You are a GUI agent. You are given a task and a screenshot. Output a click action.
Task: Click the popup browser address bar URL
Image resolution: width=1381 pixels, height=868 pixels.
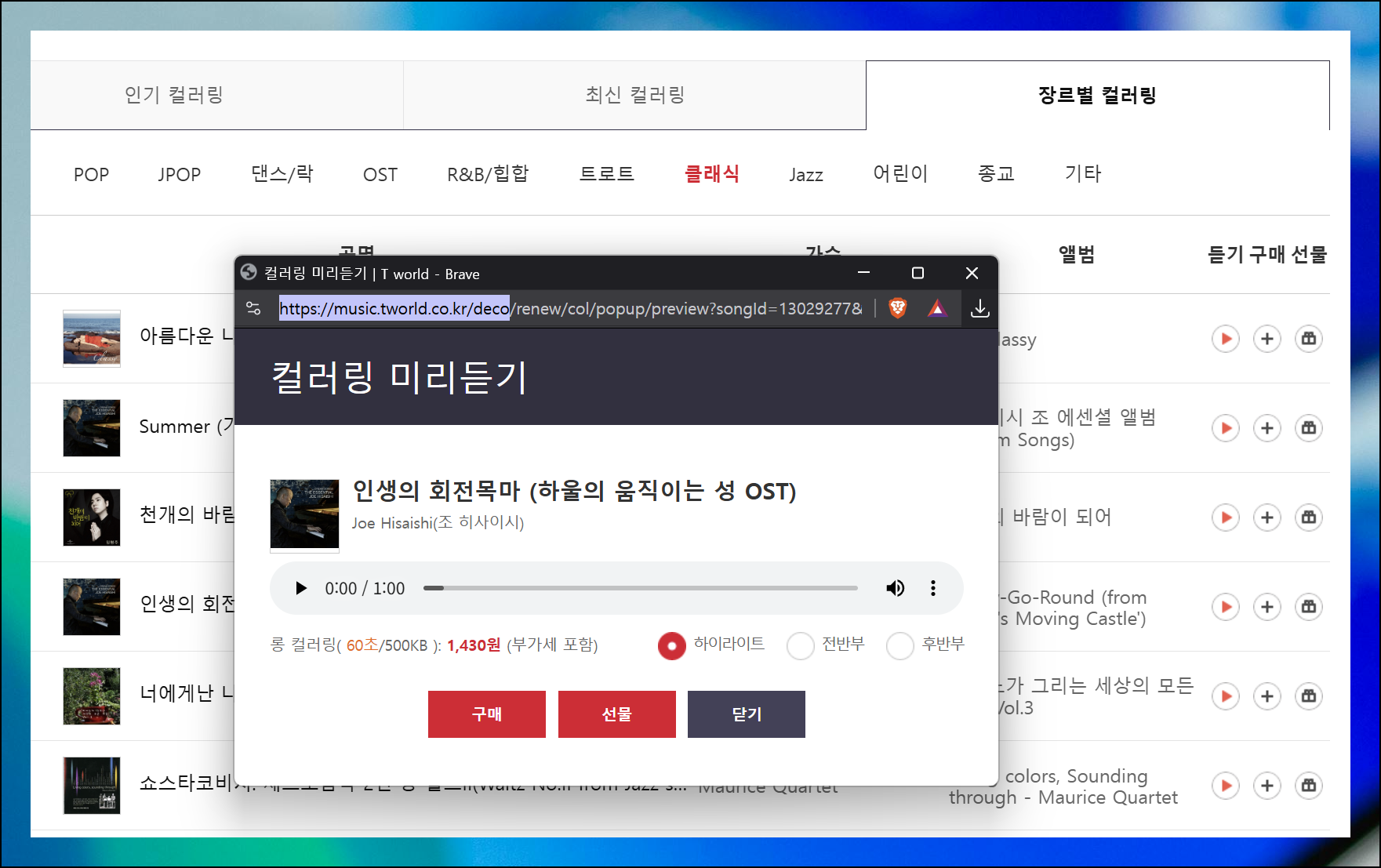coord(570,308)
